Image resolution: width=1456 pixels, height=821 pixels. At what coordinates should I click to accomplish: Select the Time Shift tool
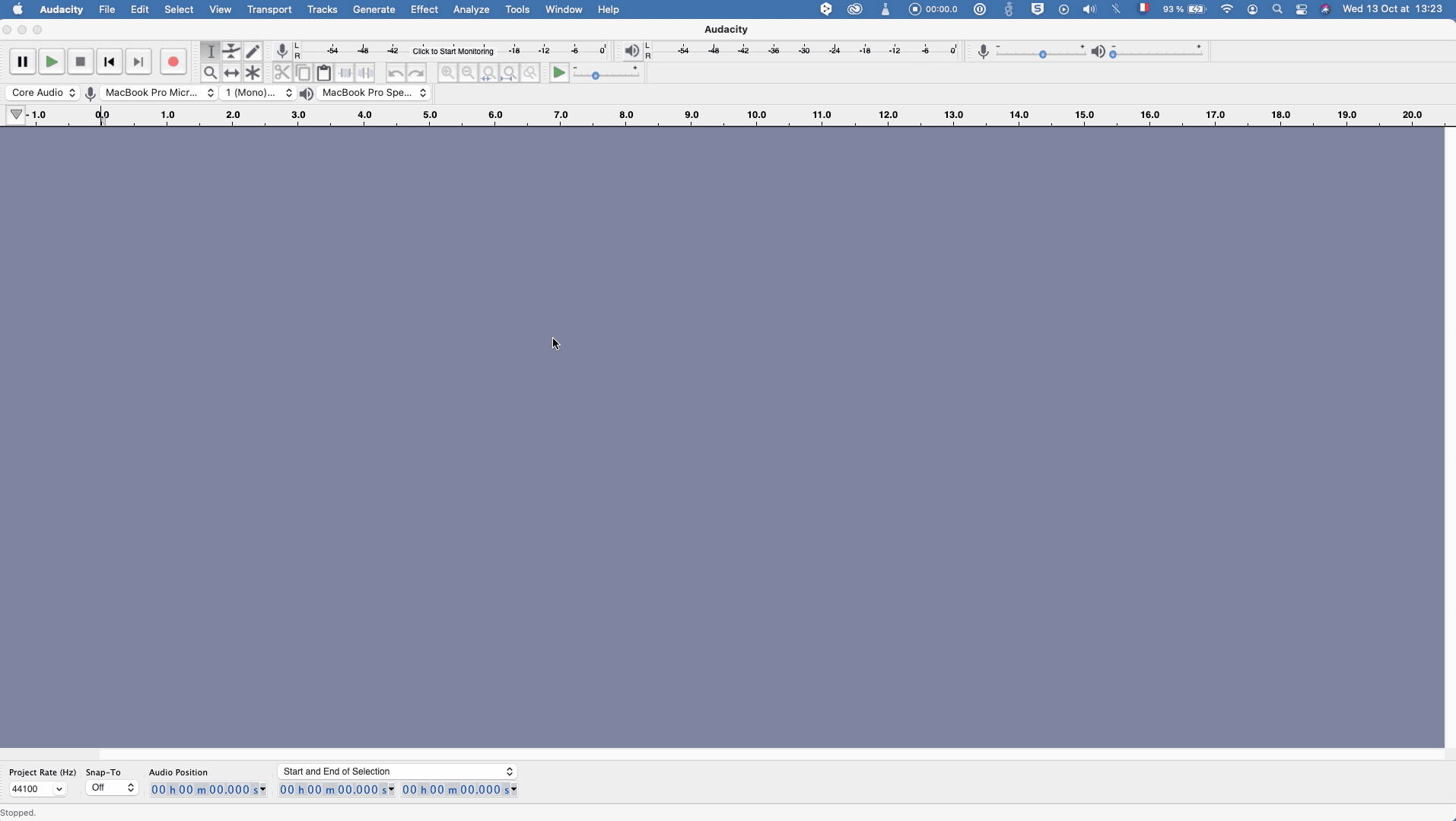pyautogui.click(x=232, y=73)
